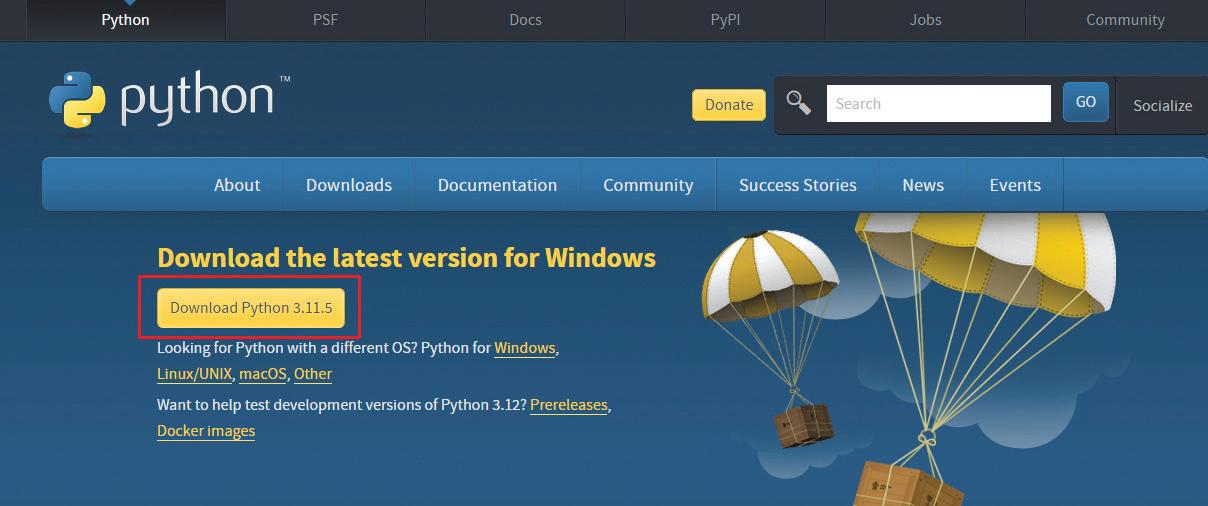Open the Prereleases link

tap(569, 405)
